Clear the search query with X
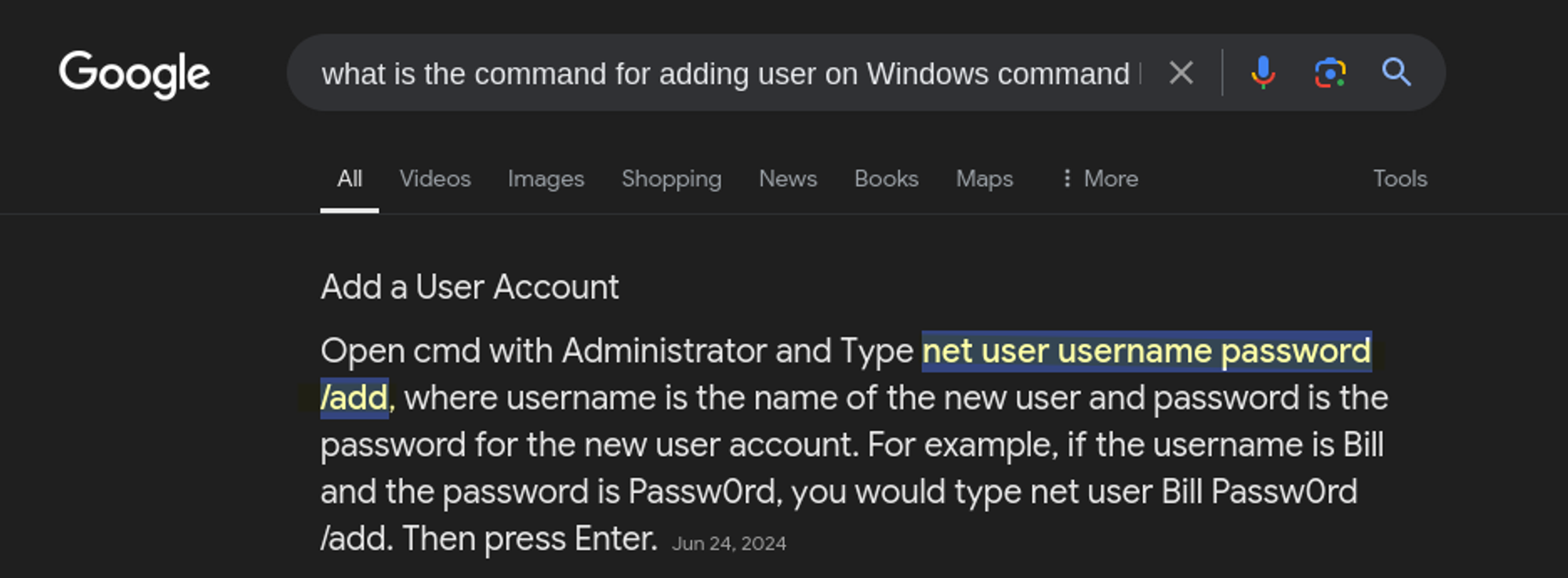The width and height of the screenshot is (1568, 578). [x=1181, y=73]
